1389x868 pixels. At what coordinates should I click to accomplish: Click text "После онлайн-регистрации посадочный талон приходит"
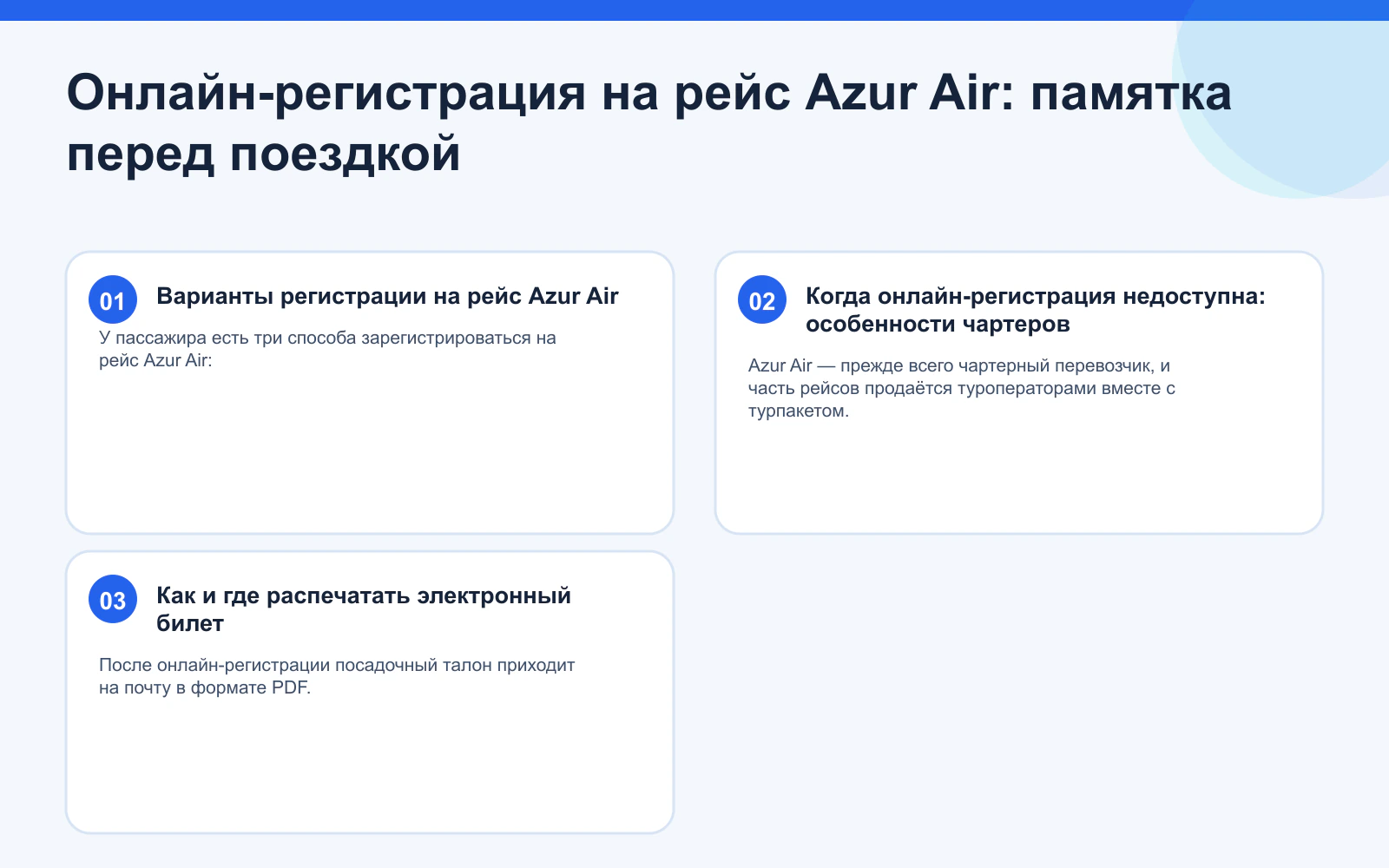[x=337, y=665]
